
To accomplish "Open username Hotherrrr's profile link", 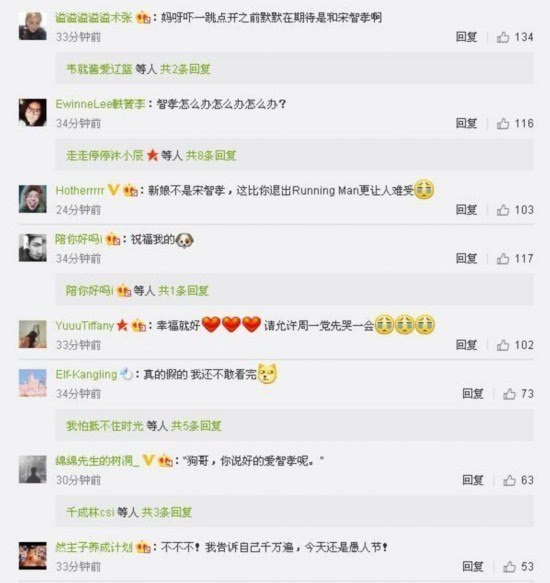I will (80, 190).
